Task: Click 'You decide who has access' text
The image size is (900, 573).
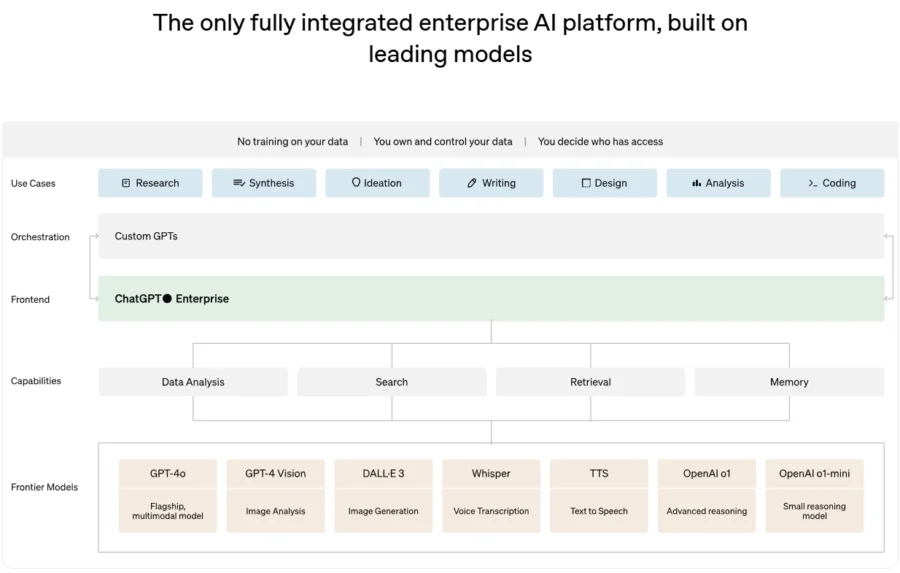Action: tap(600, 142)
